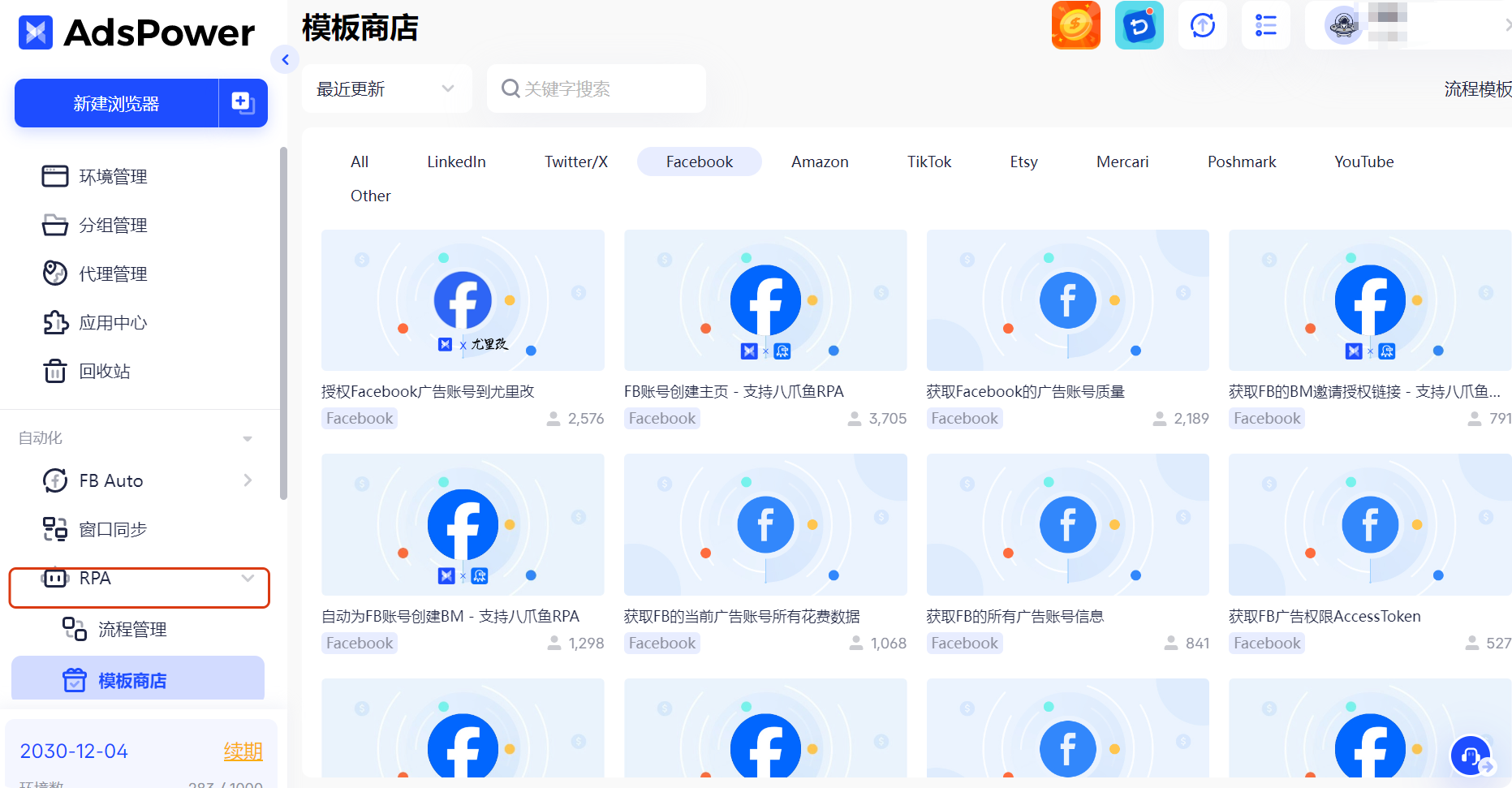Expand the FB Auto submenu chevron
The image size is (1512, 788).
pos(248,480)
